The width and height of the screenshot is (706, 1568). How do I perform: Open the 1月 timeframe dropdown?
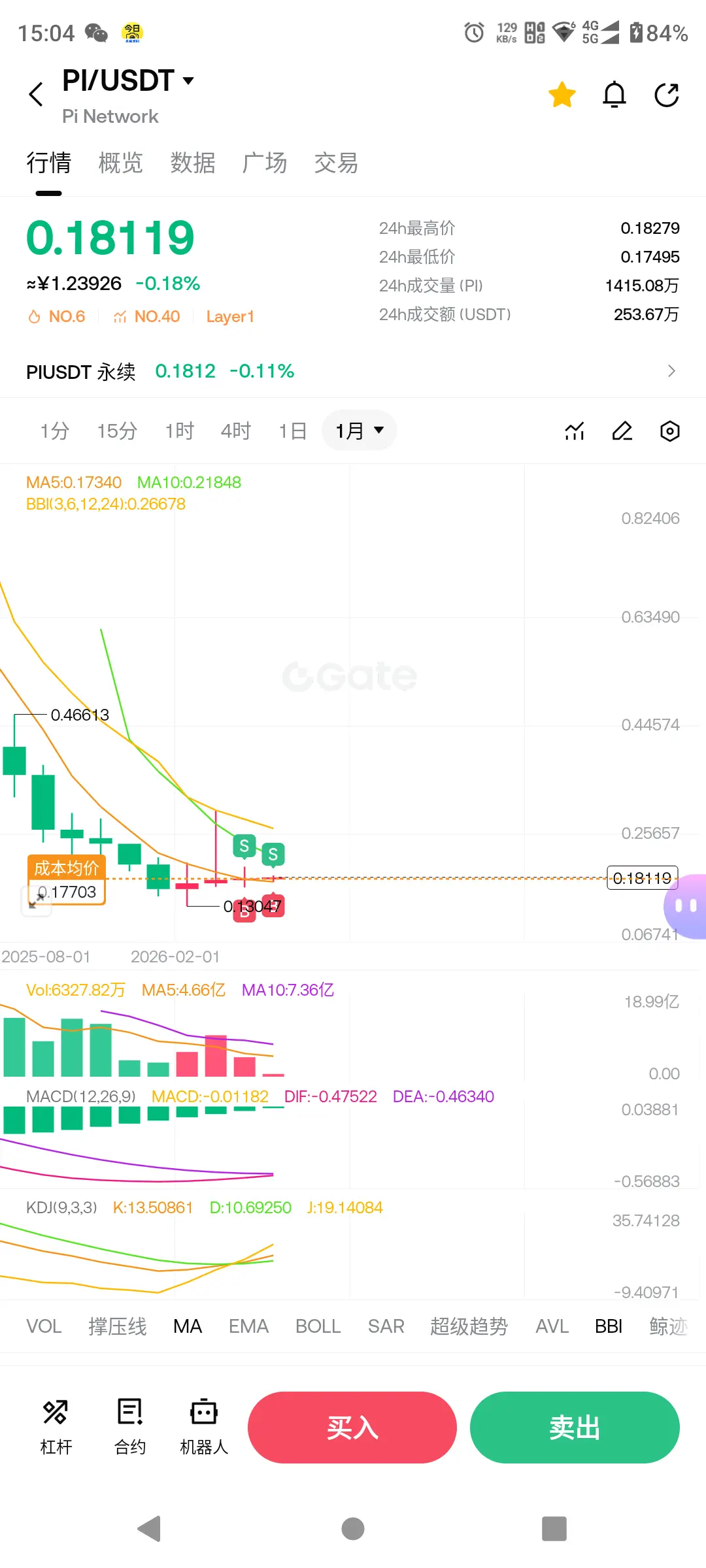click(359, 431)
